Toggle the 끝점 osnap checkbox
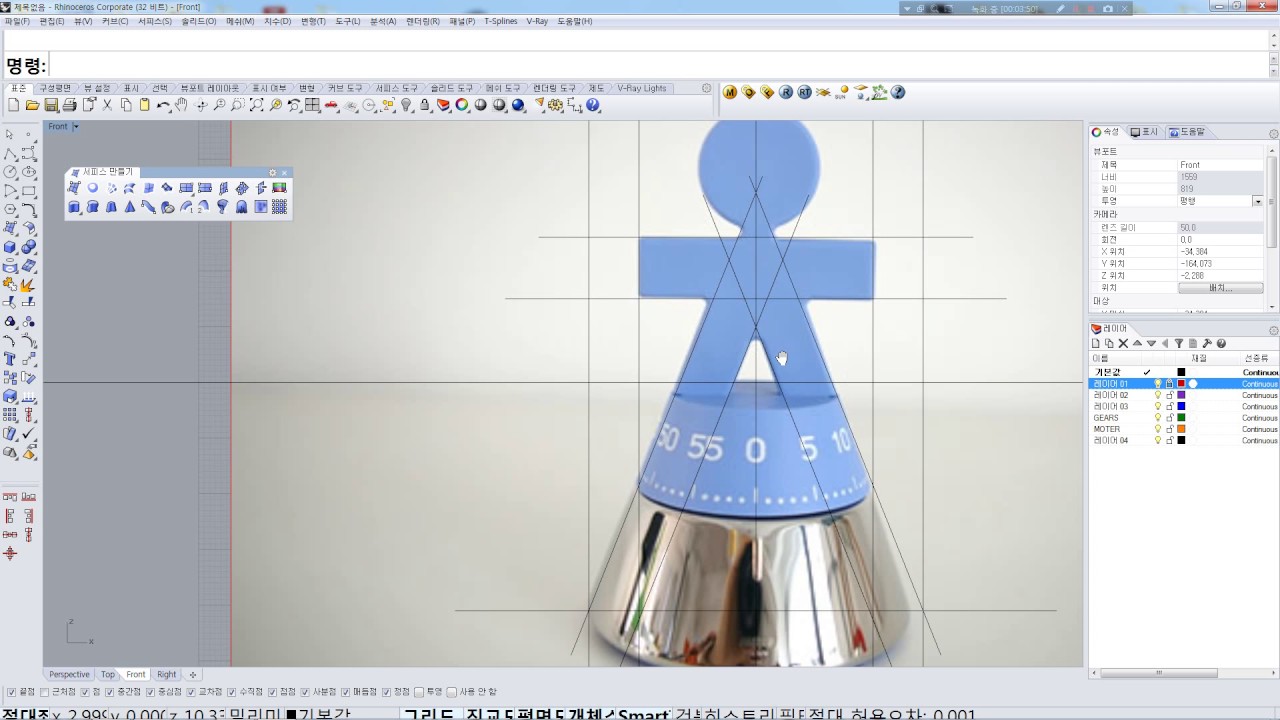1280x720 pixels. coord(11,692)
